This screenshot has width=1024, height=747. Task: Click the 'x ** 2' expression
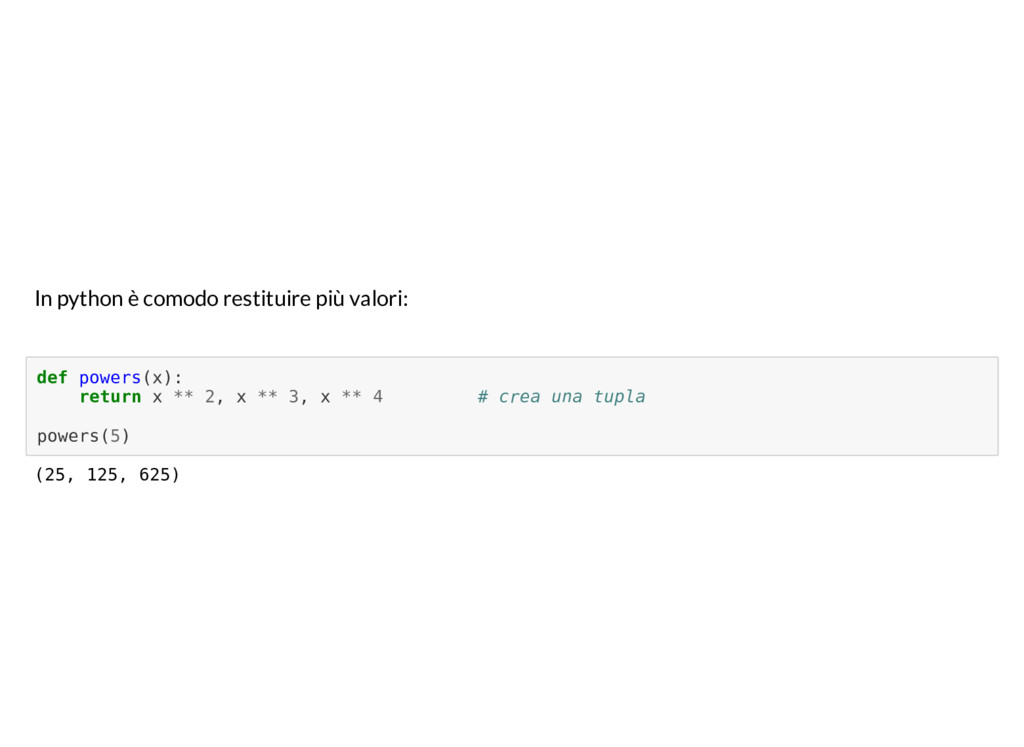click(x=184, y=397)
